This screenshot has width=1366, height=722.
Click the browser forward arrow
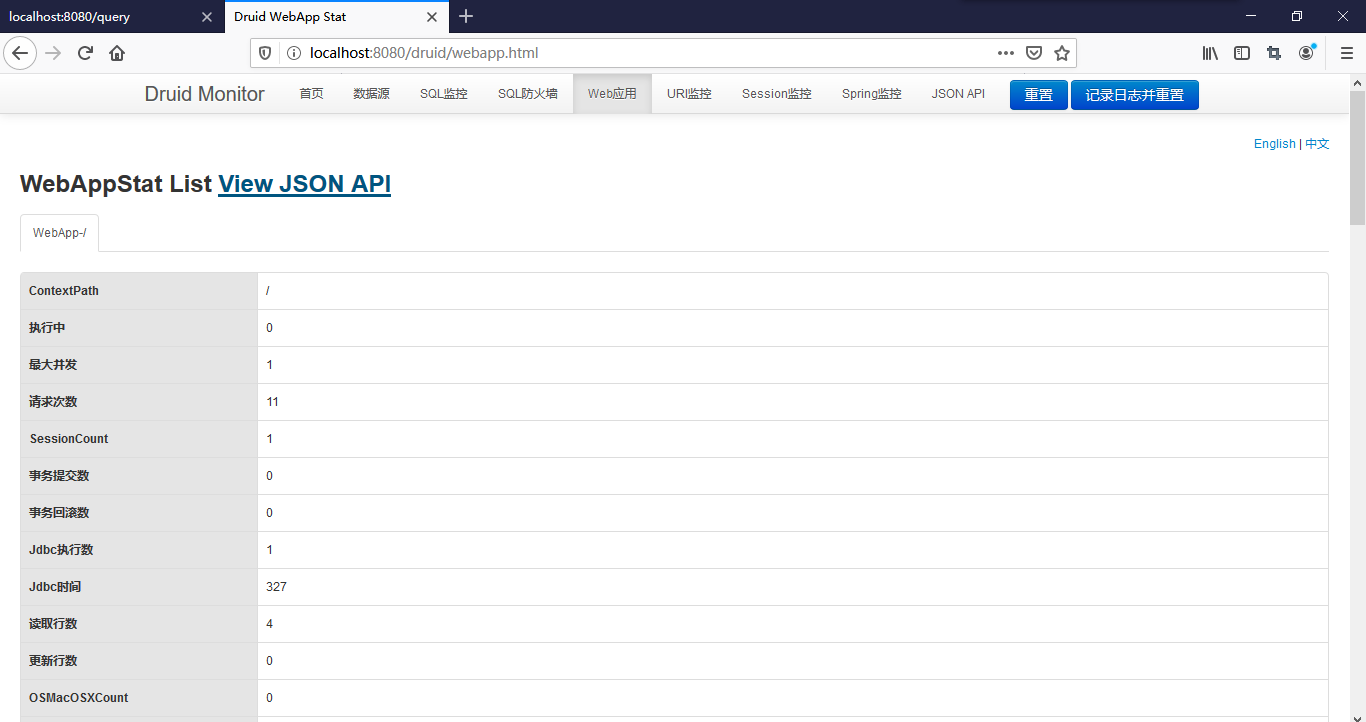point(53,53)
